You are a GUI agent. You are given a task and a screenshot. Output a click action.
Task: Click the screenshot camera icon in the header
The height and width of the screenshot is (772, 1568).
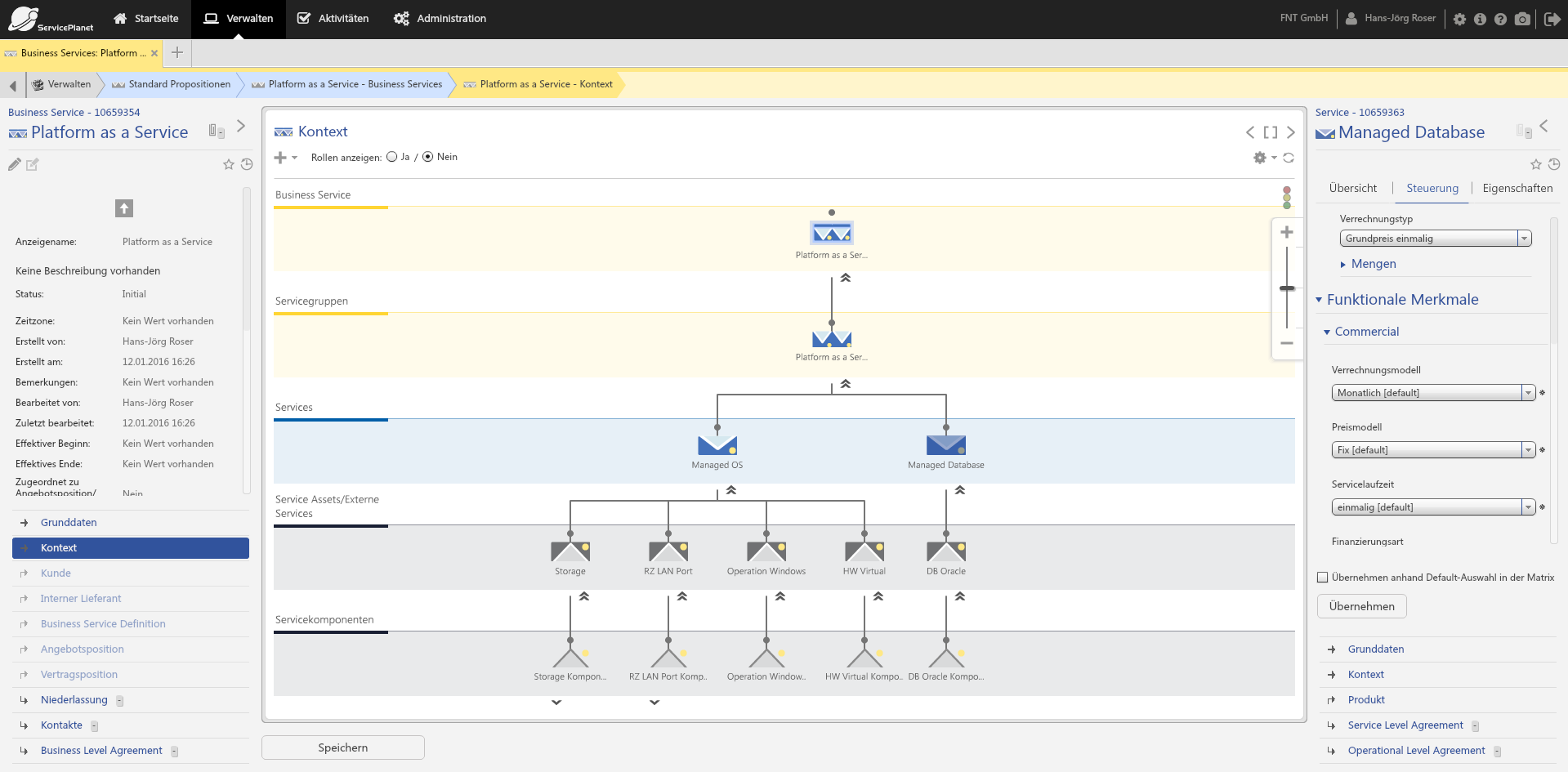point(1521,18)
